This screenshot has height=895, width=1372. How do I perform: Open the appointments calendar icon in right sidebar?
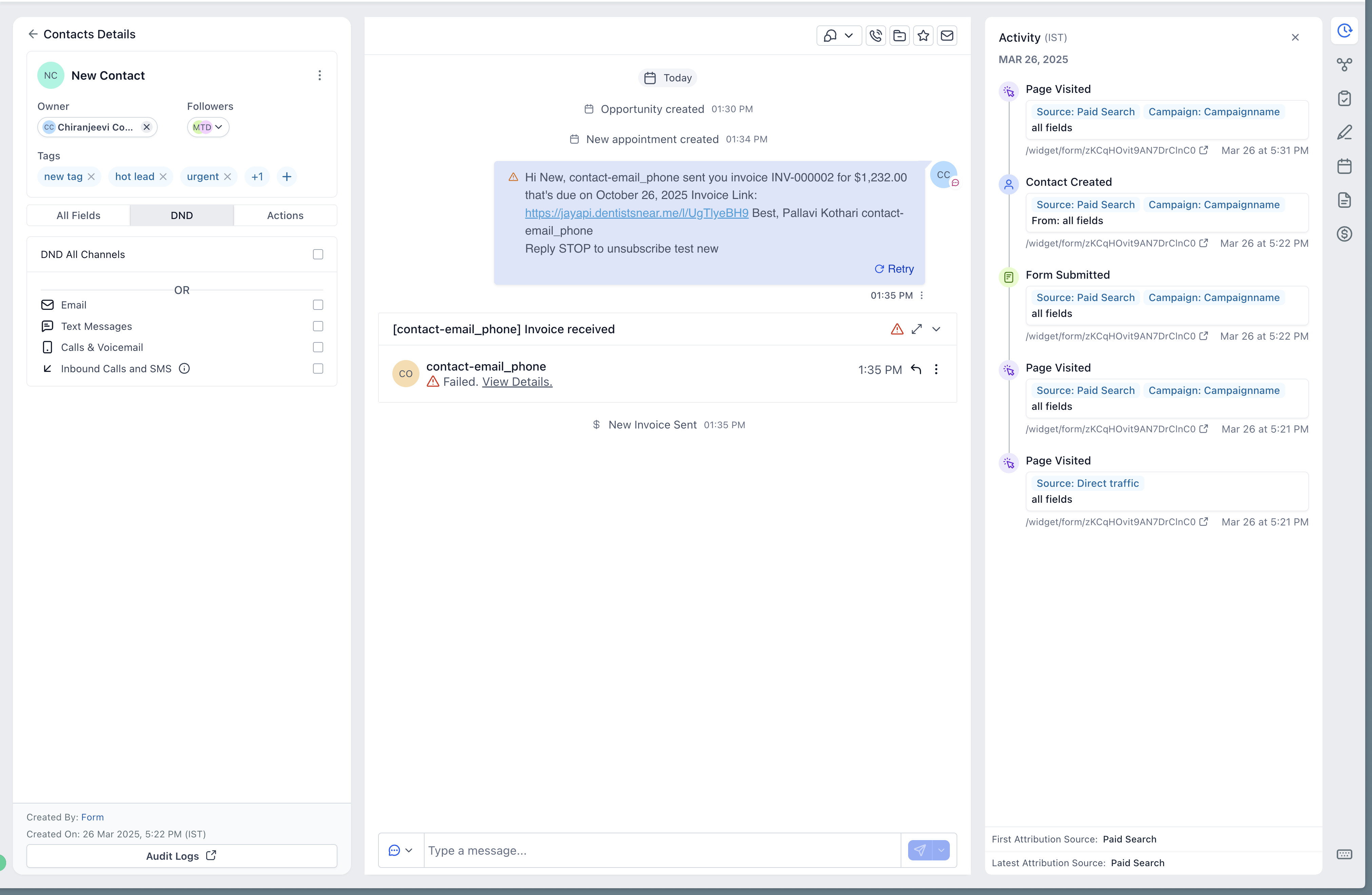[1344, 166]
